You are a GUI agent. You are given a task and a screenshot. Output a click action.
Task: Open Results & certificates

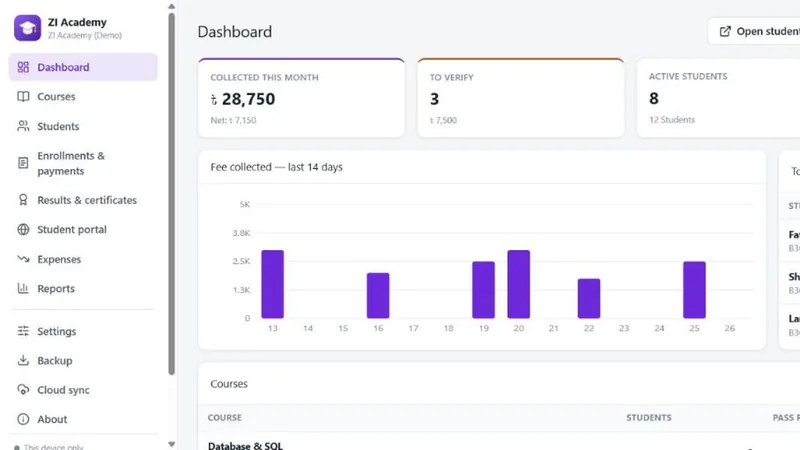[x=83, y=200]
